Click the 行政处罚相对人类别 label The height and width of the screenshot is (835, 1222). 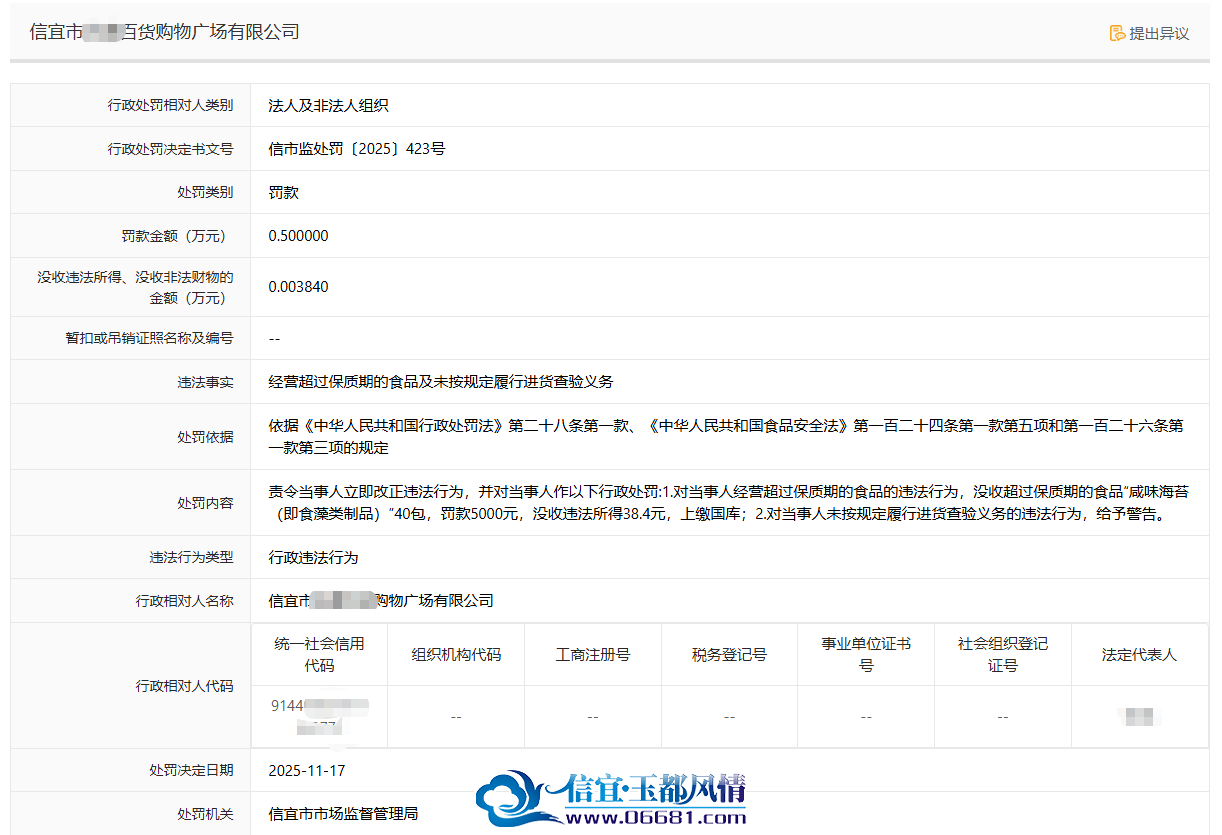(x=171, y=105)
